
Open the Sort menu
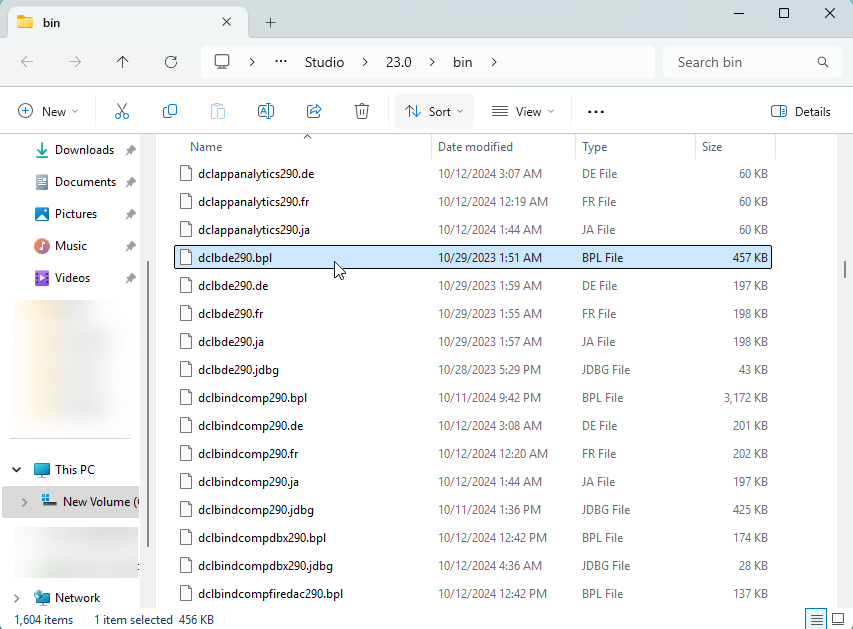433,111
